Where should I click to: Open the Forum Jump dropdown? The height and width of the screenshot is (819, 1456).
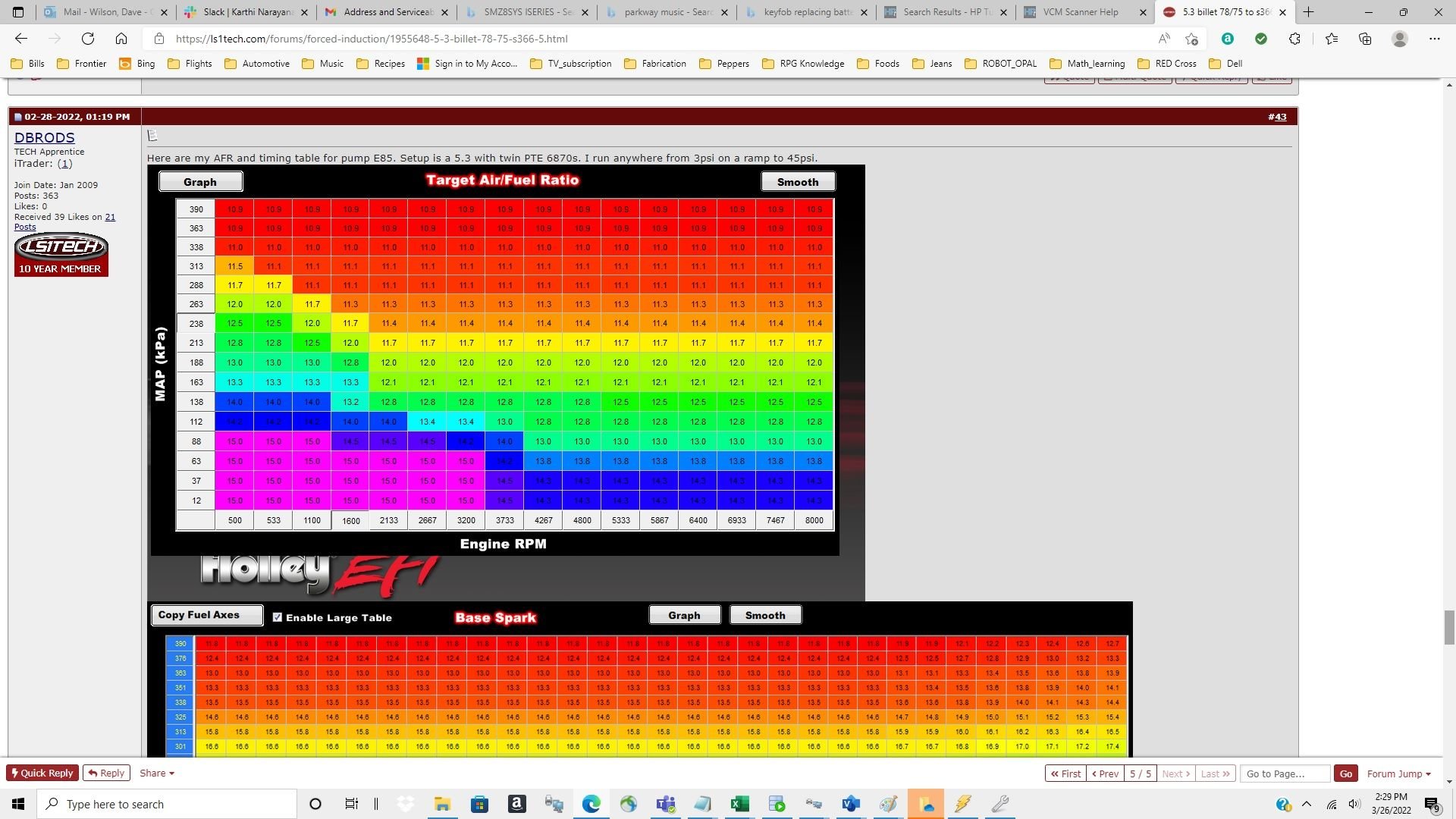click(1398, 773)
